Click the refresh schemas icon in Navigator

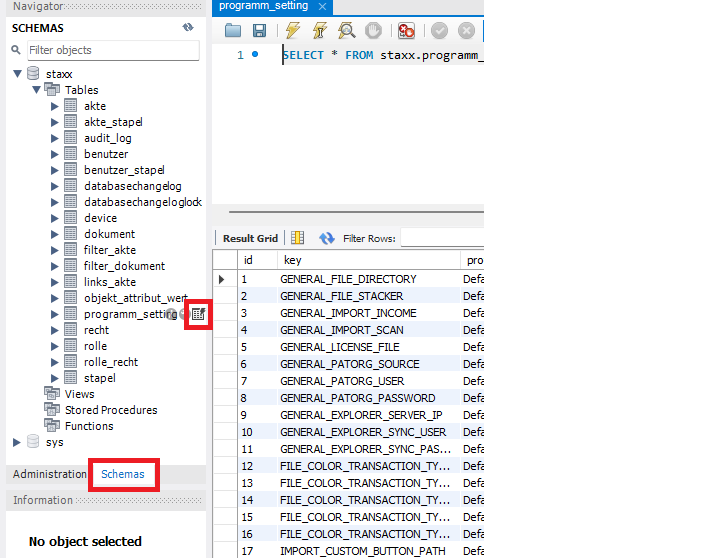click(x=188, y=28)
